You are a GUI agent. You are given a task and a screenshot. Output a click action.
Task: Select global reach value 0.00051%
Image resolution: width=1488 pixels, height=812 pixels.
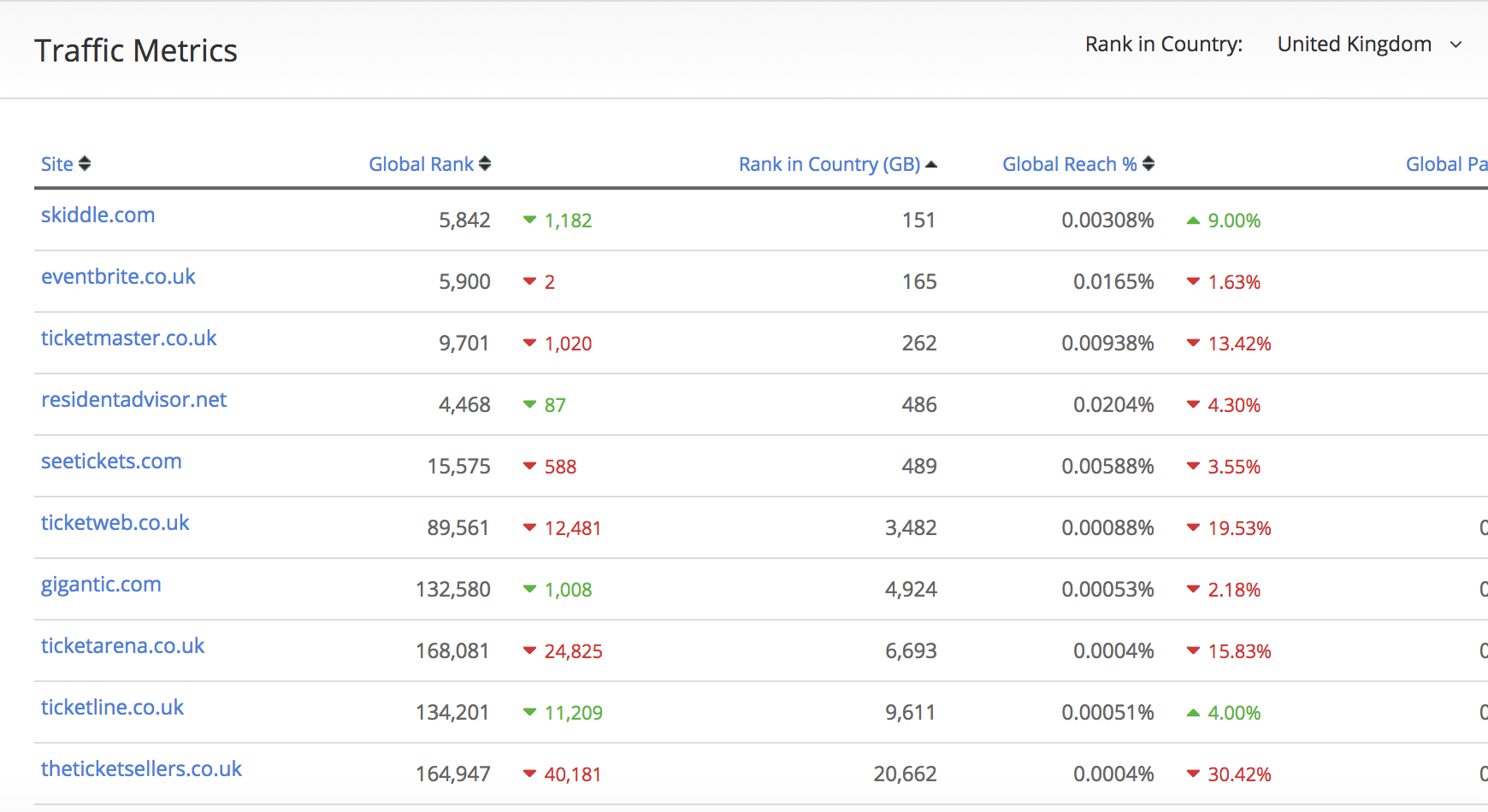tap(1107, 713)
